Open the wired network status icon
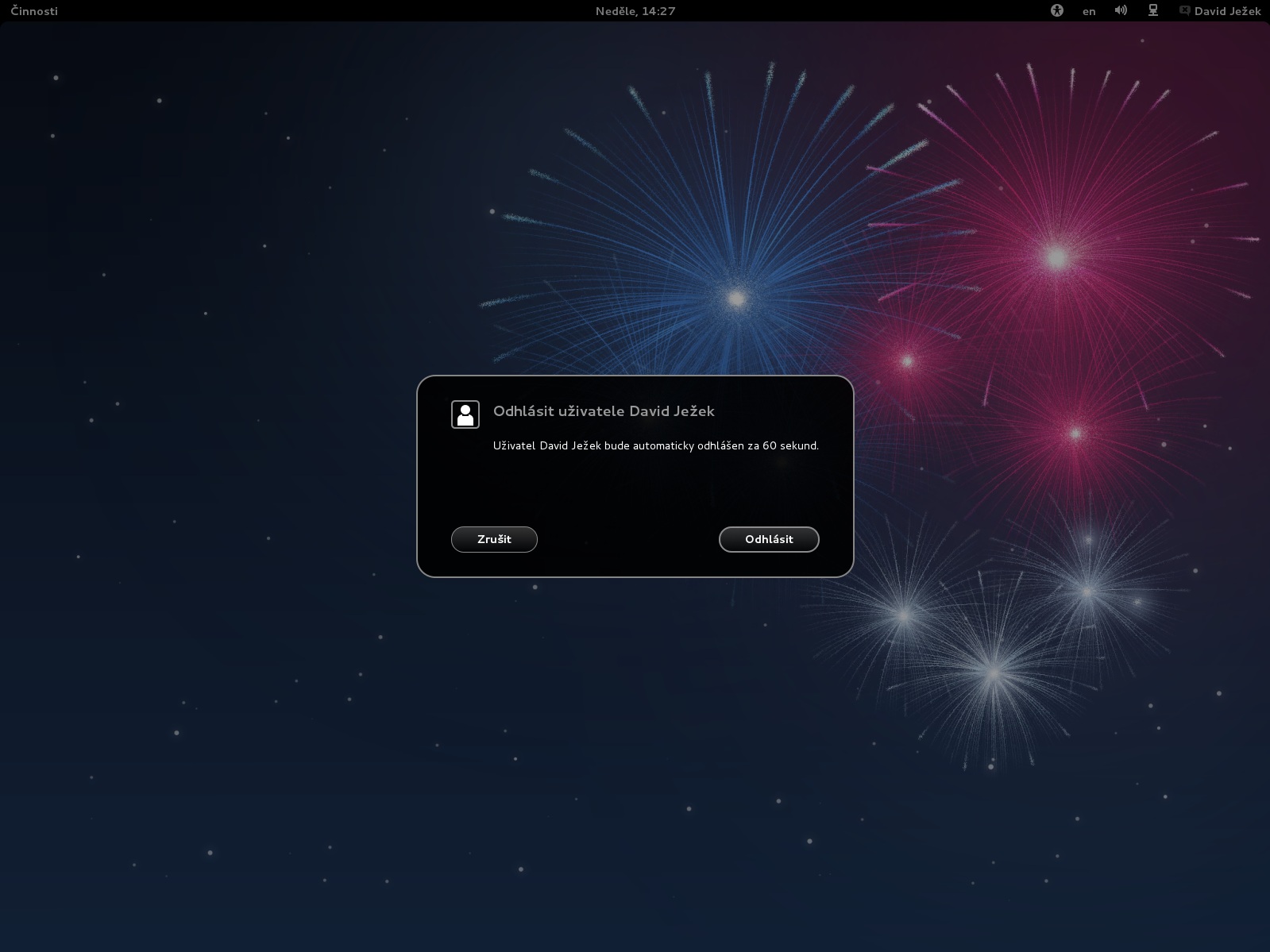 (x=1153, y=11)
